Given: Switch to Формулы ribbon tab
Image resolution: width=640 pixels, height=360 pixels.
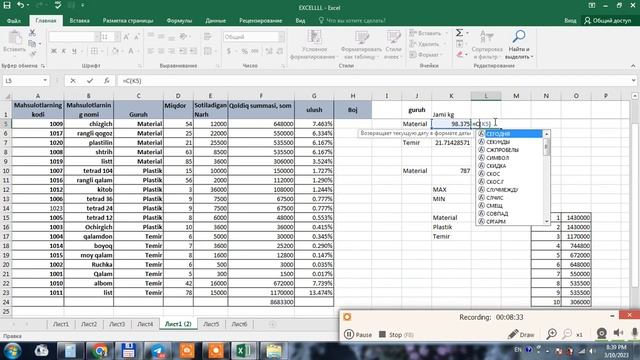Looking at the screenshot, I should click(179, 20).
